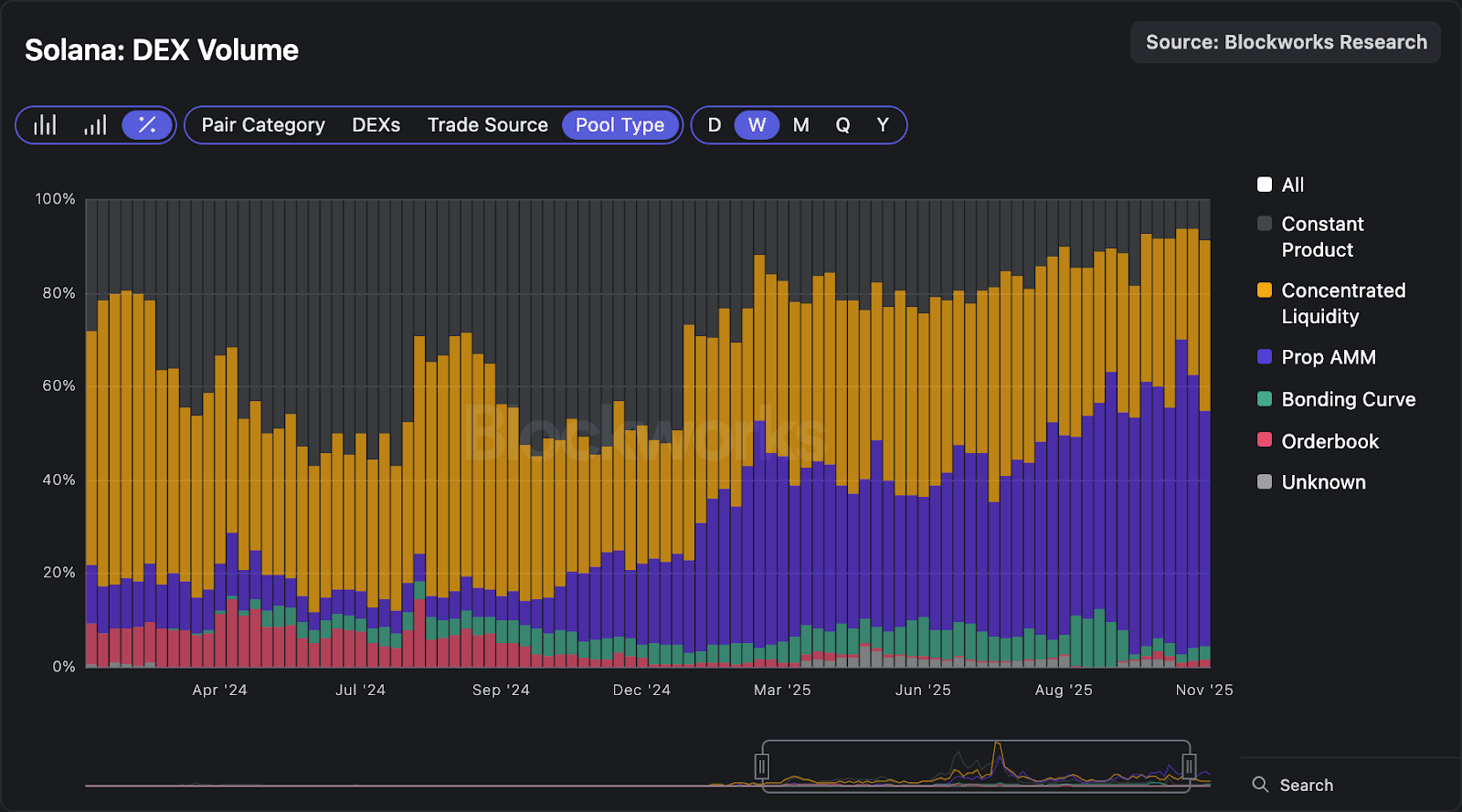Open the DEXs breakdown tab
Screen dimensions: 1462x812
pyautogui.click(x=376, y=125)
